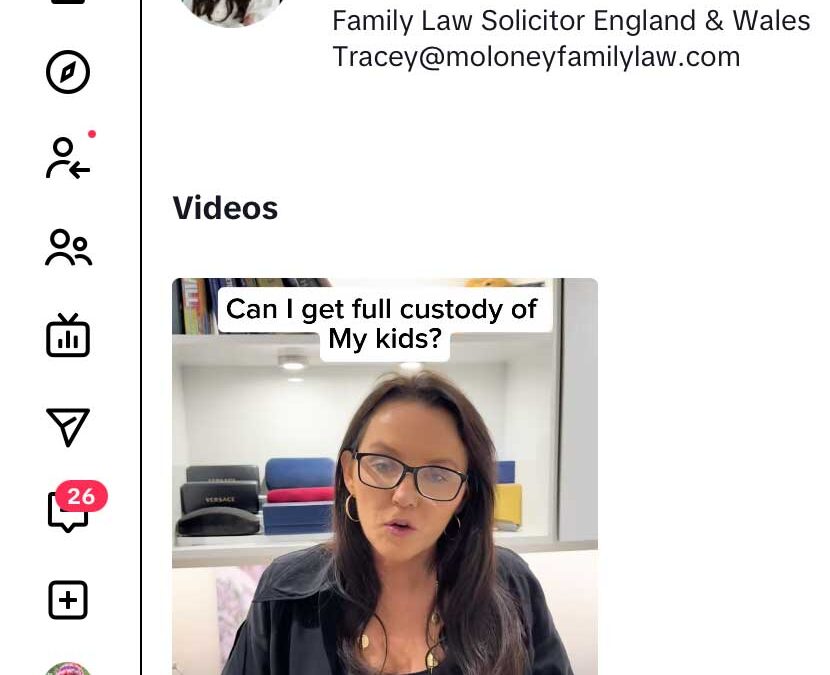Viewport: 830px width, 675px height.
Task: Click the Family Law Solicitor bio text
Action: [571, 21]
